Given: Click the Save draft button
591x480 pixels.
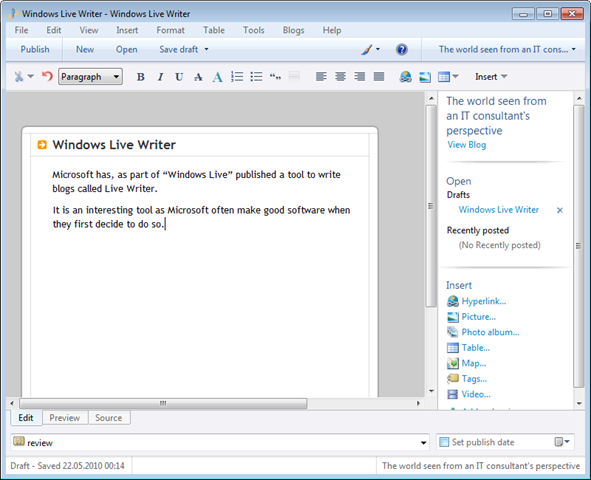Looking at the screenshot, I should (x=179, y=49).
